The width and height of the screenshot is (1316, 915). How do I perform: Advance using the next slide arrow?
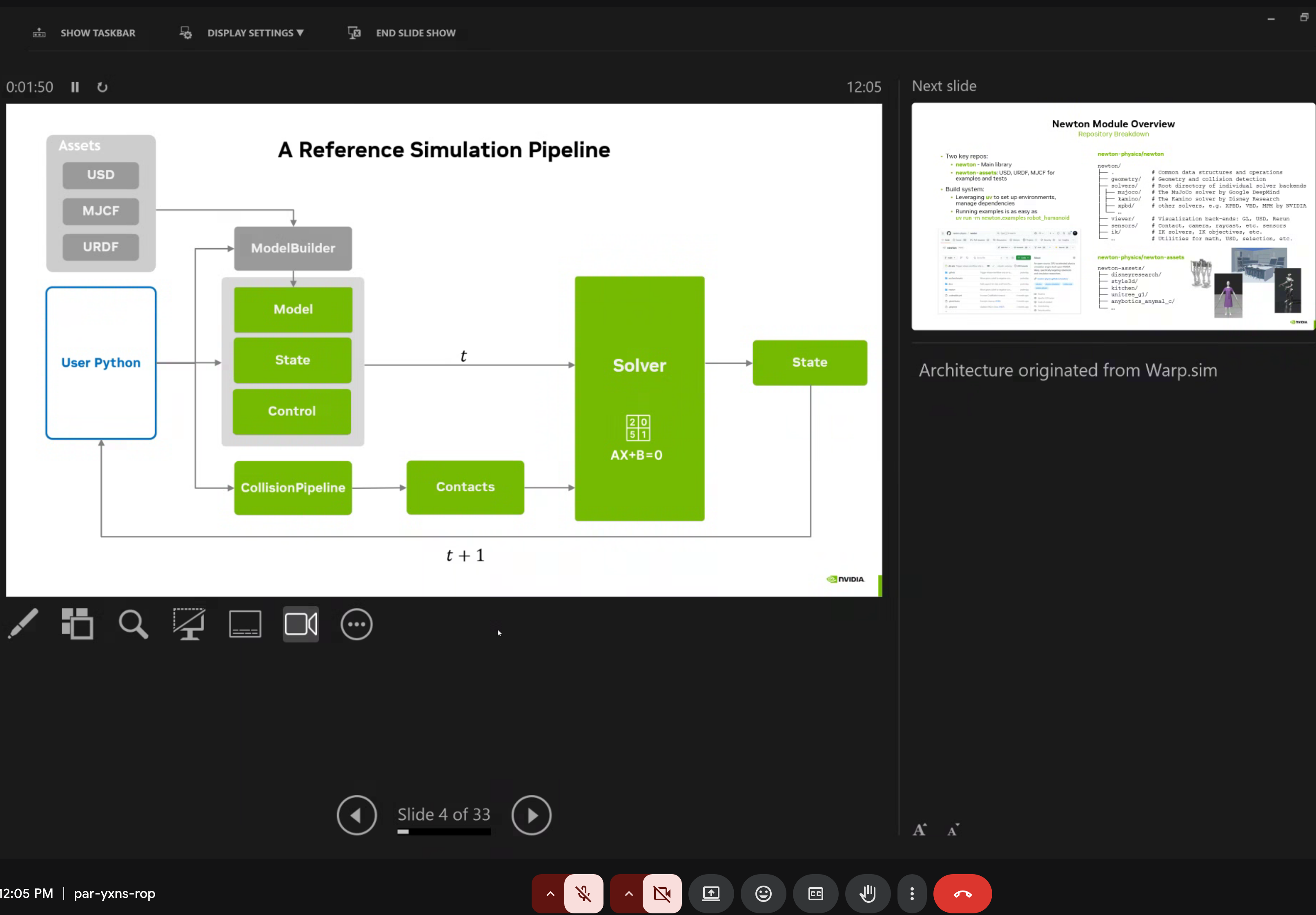pos(531,815)
